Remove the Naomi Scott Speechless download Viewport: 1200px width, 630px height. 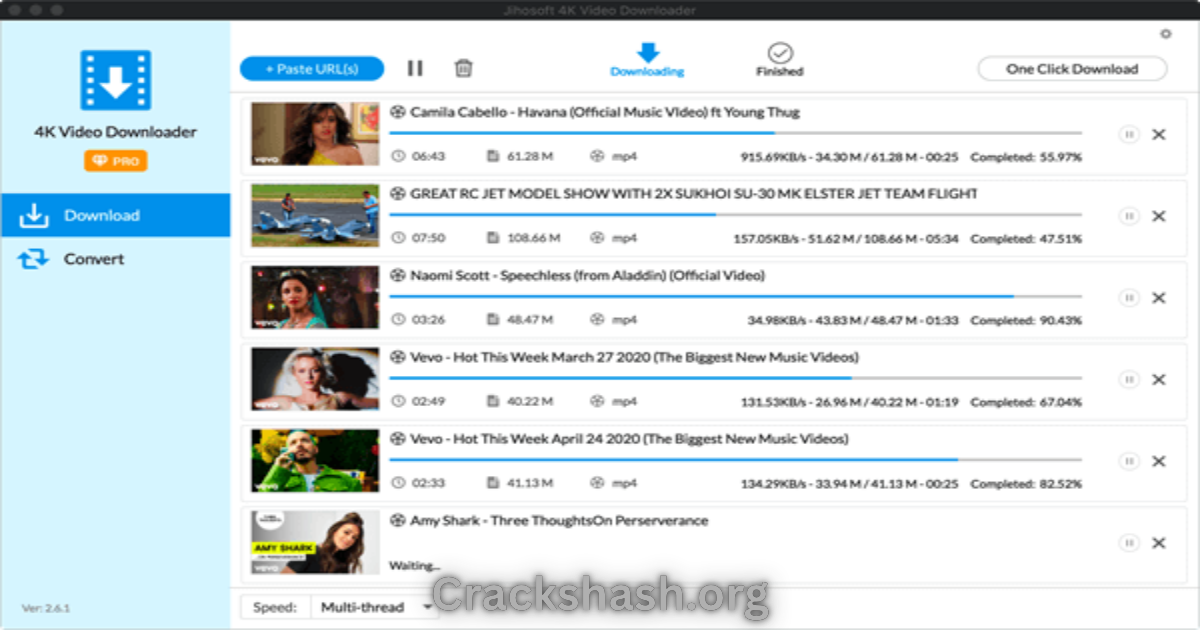click(x=1159, y=298)
